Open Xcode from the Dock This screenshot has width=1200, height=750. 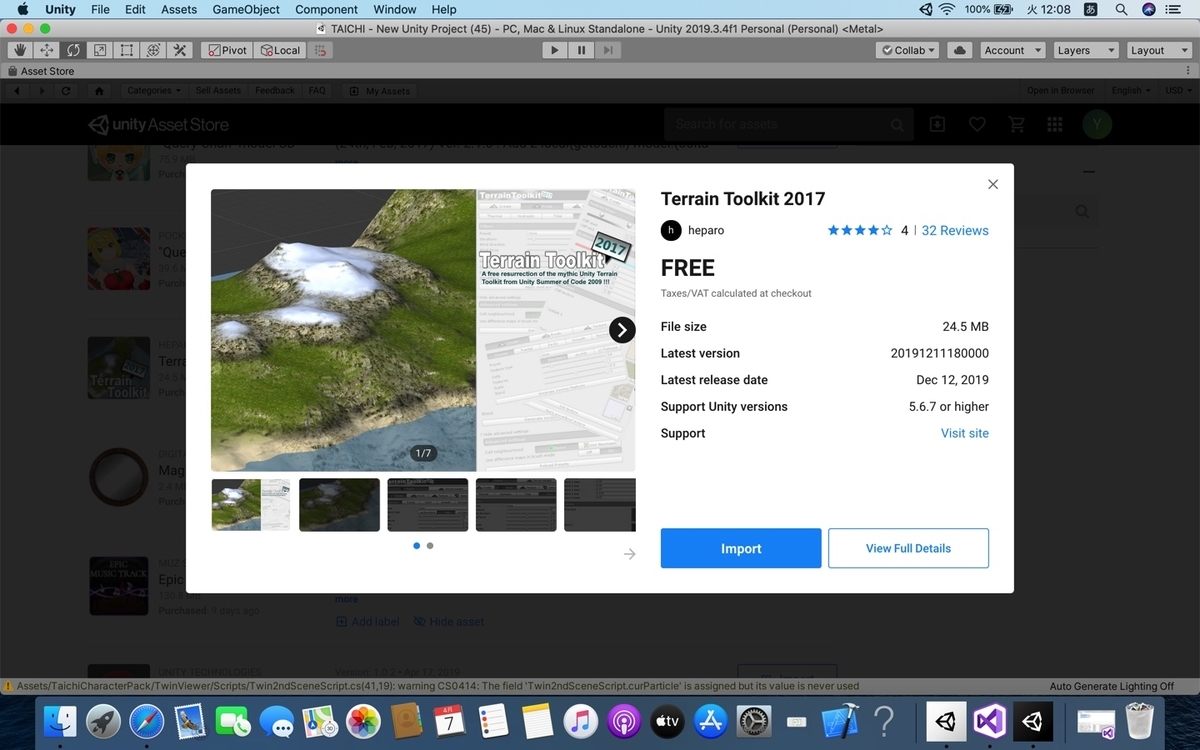click(x=841, y=721)
